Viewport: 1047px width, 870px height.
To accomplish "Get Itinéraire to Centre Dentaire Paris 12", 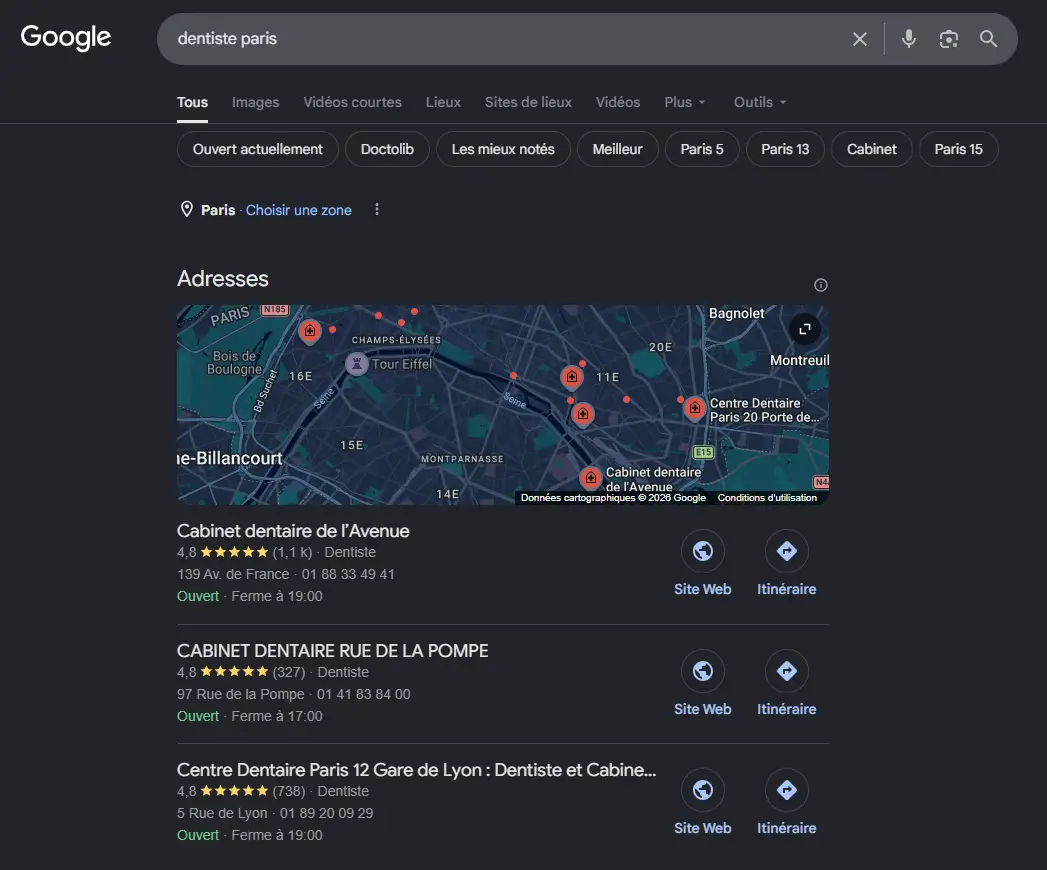I will [x=787, y=802].
